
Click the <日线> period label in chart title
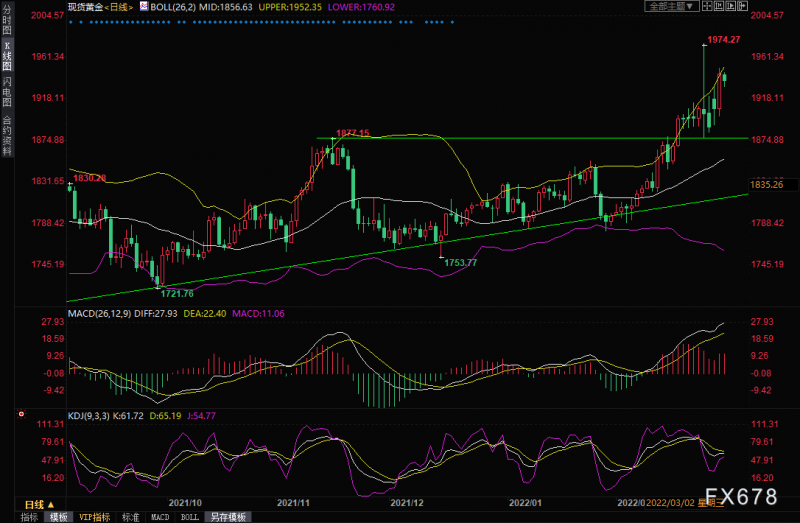(x=118, y=6)
